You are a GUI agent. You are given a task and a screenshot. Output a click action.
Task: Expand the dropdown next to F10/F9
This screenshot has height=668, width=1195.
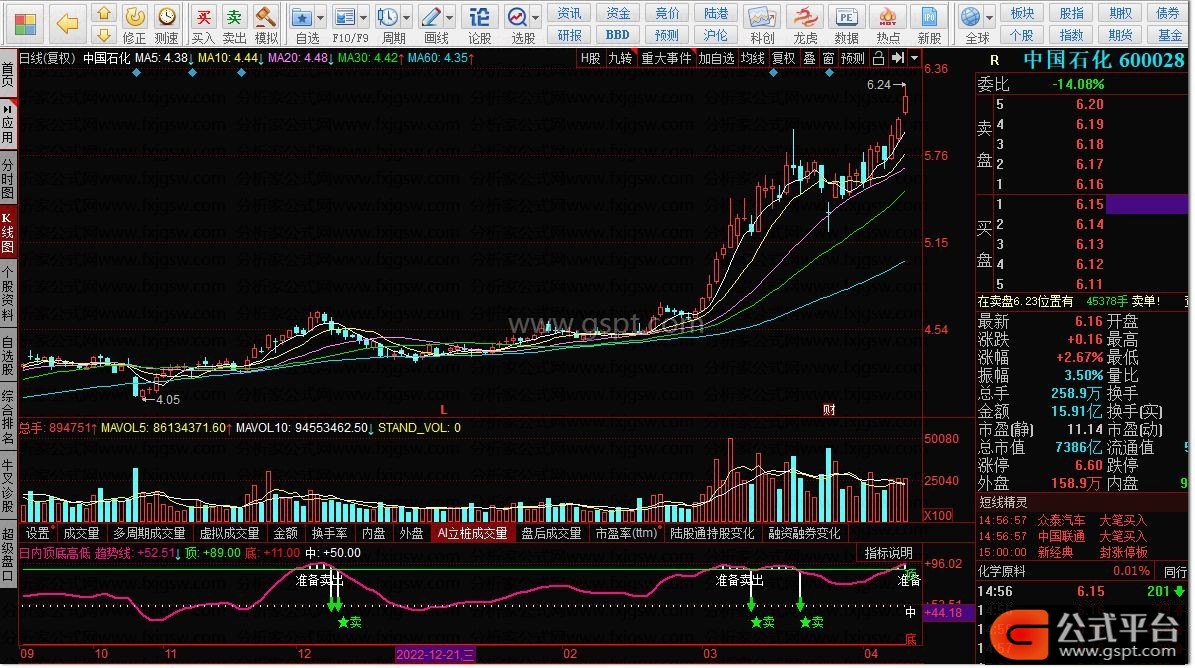click(x=364, y=18)
